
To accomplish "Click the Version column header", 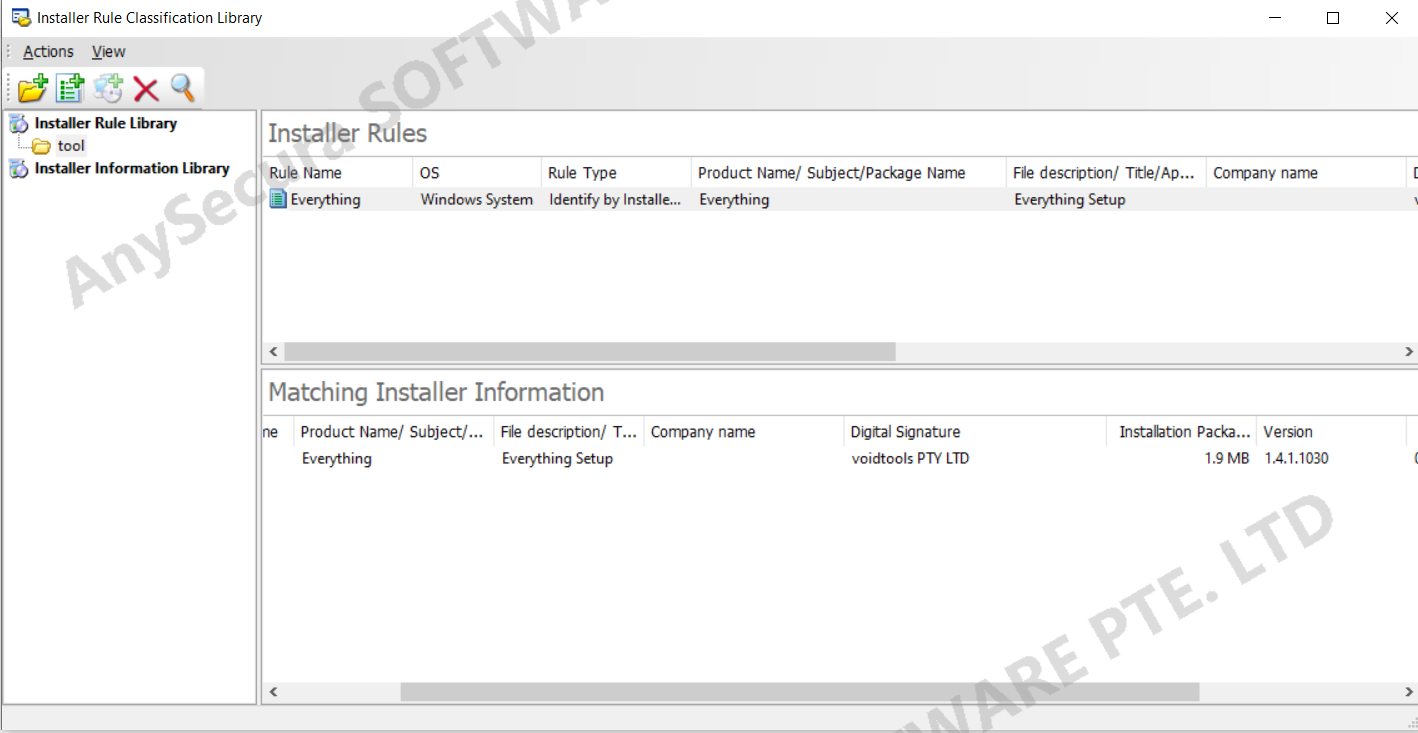I will click(x=1332, y=432).
